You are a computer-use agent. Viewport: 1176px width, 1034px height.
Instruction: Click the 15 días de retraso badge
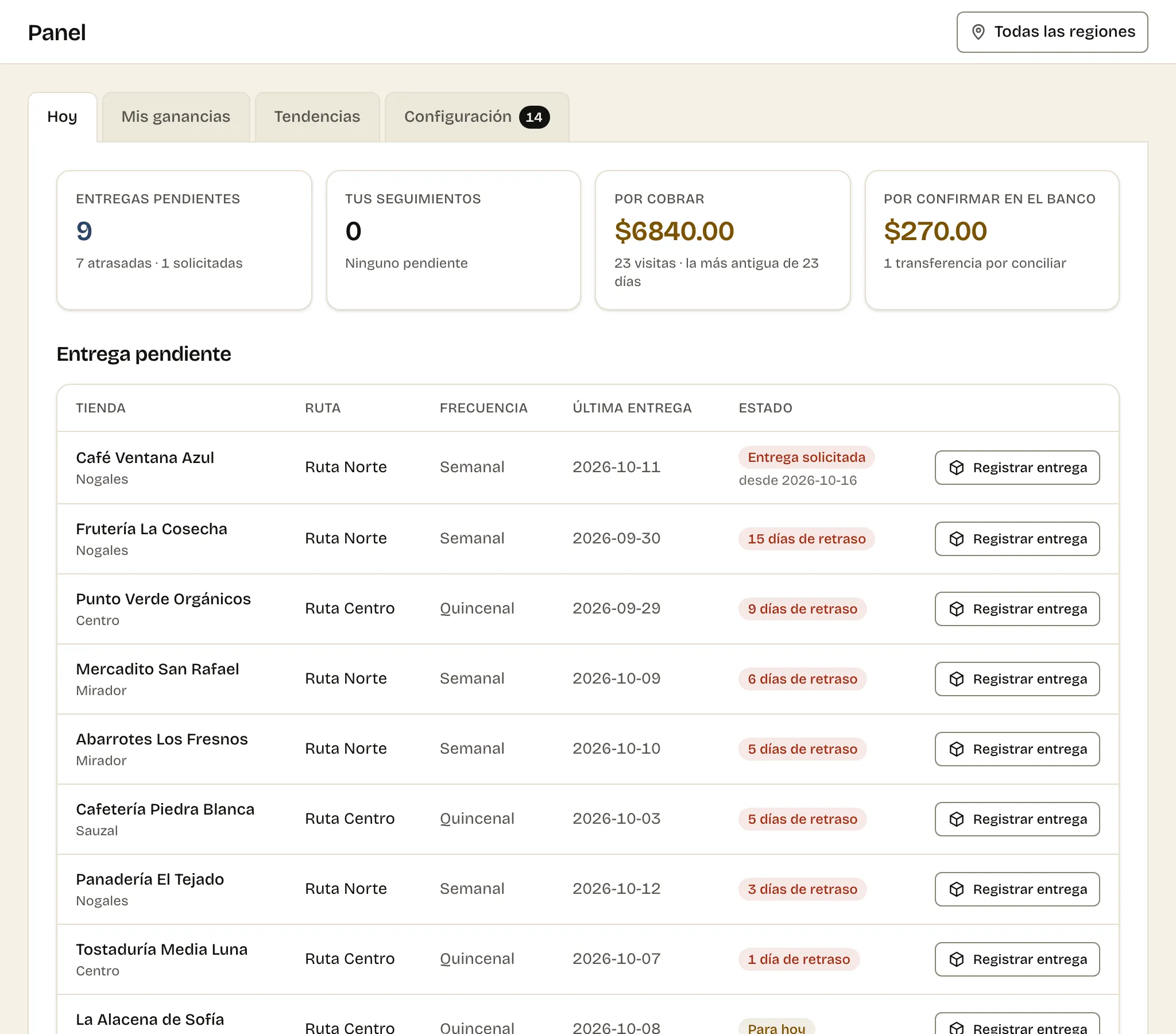tap(806, 539)
